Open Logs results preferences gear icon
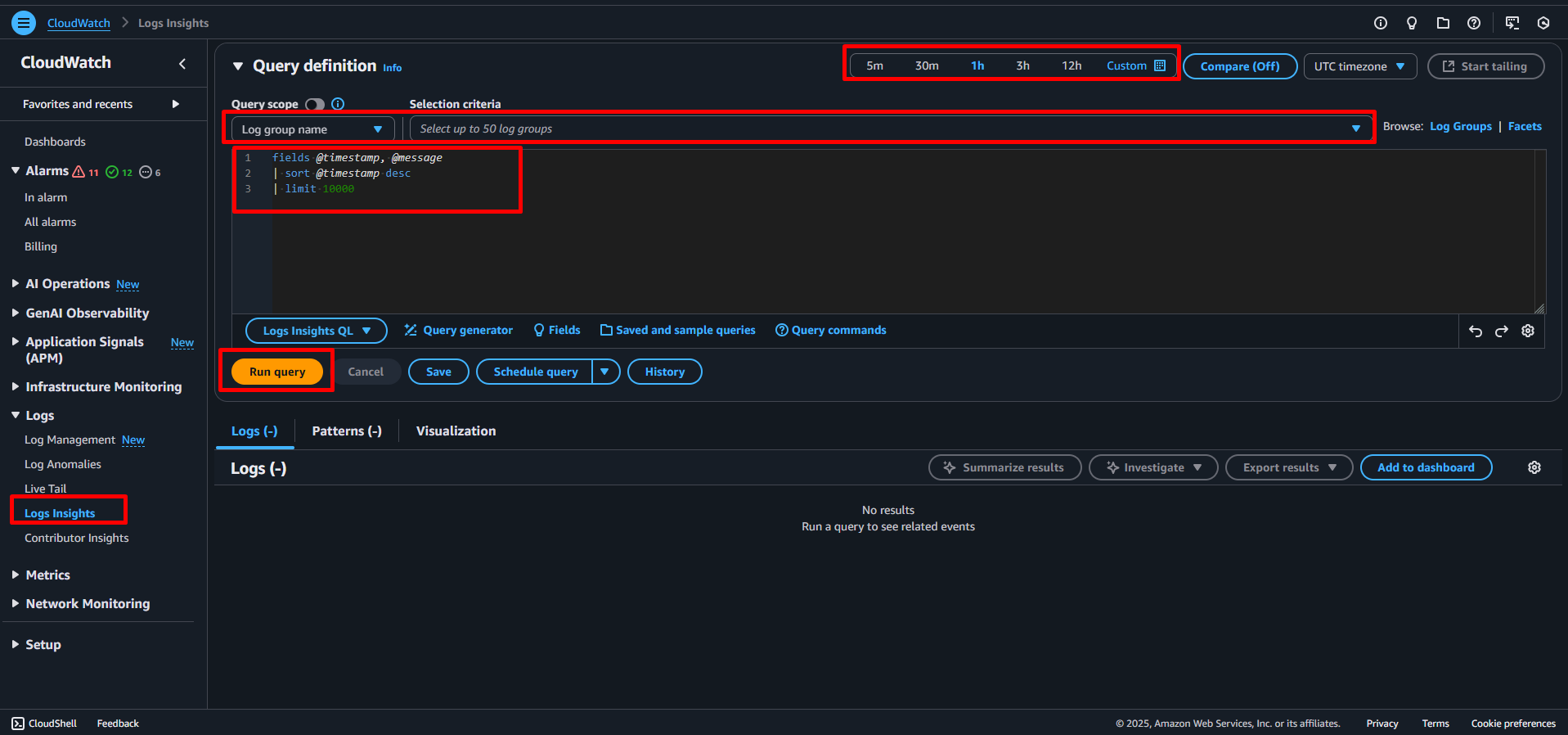The image size is (1568, 735). 1534,467
